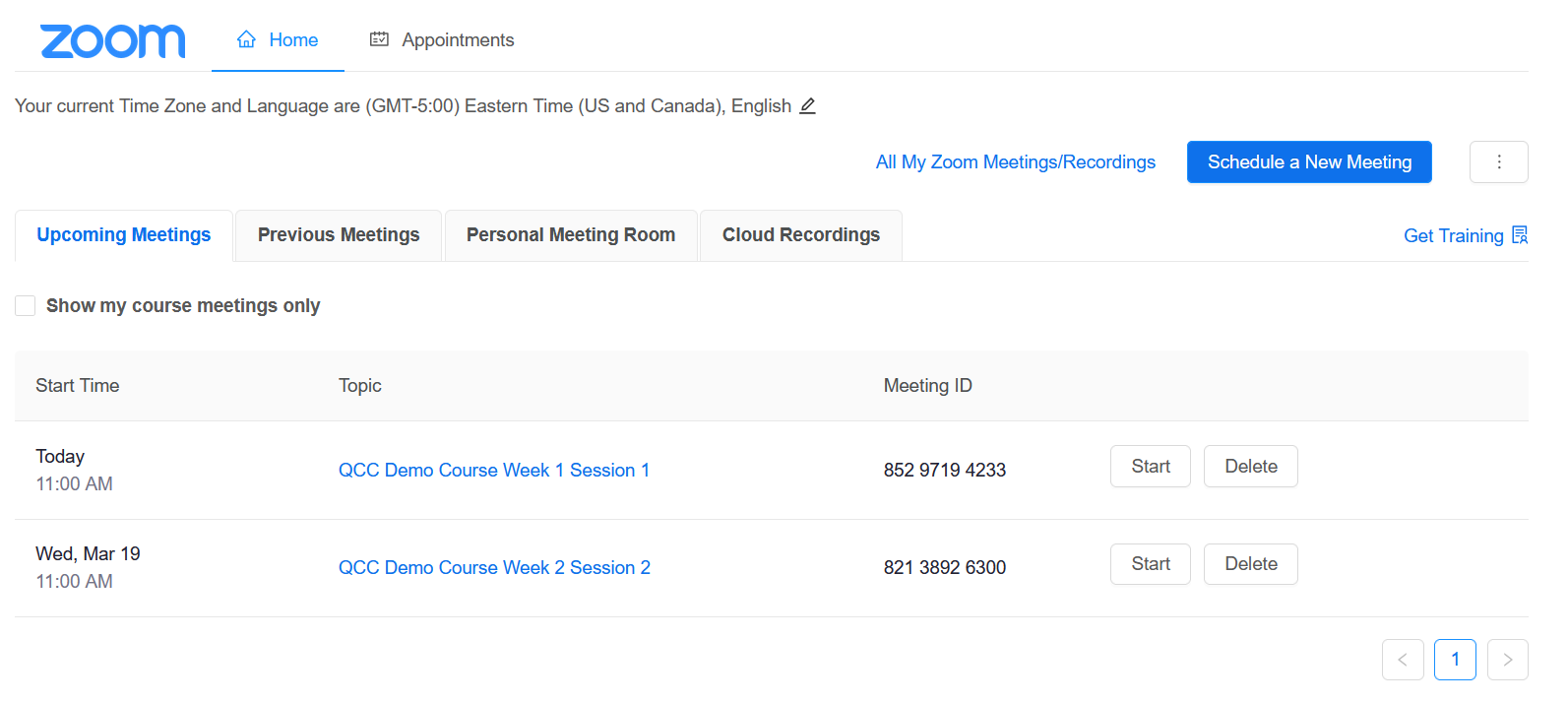Click the Get Training icon
Screen dimensions: 1568x702
pos(1520,235)
